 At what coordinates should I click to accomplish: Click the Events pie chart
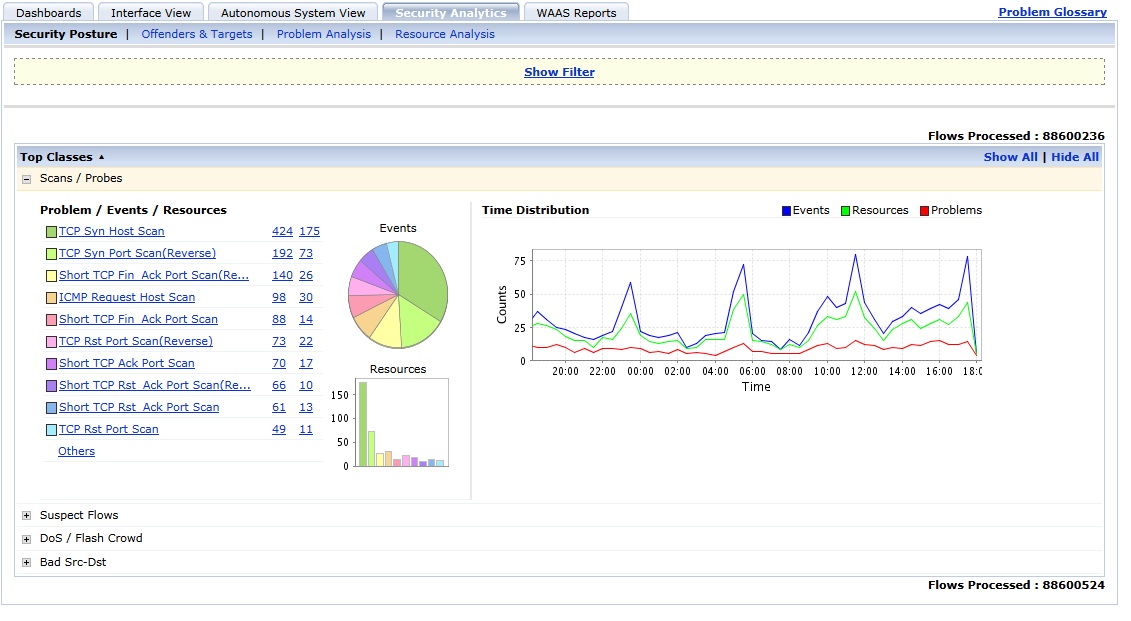click(x=398, y=294)
